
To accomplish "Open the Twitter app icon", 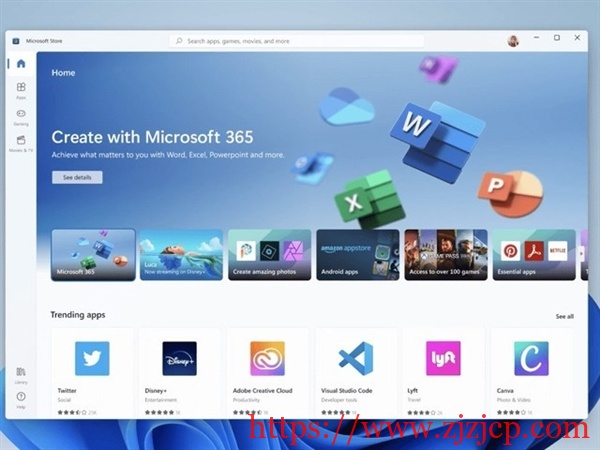I will click(x=92, y=359).
